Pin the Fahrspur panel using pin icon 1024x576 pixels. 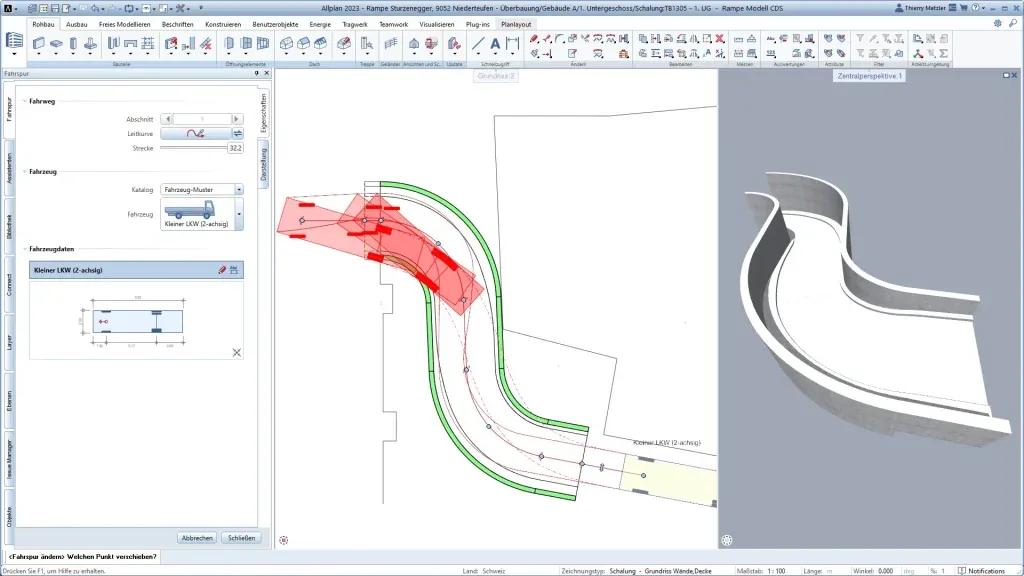click(256, 73)
